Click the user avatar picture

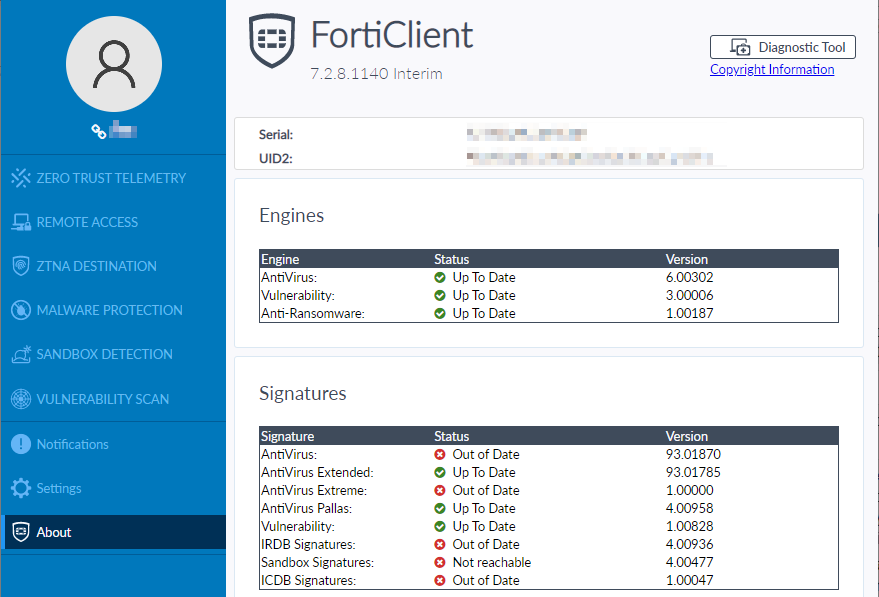pos(113,64)
